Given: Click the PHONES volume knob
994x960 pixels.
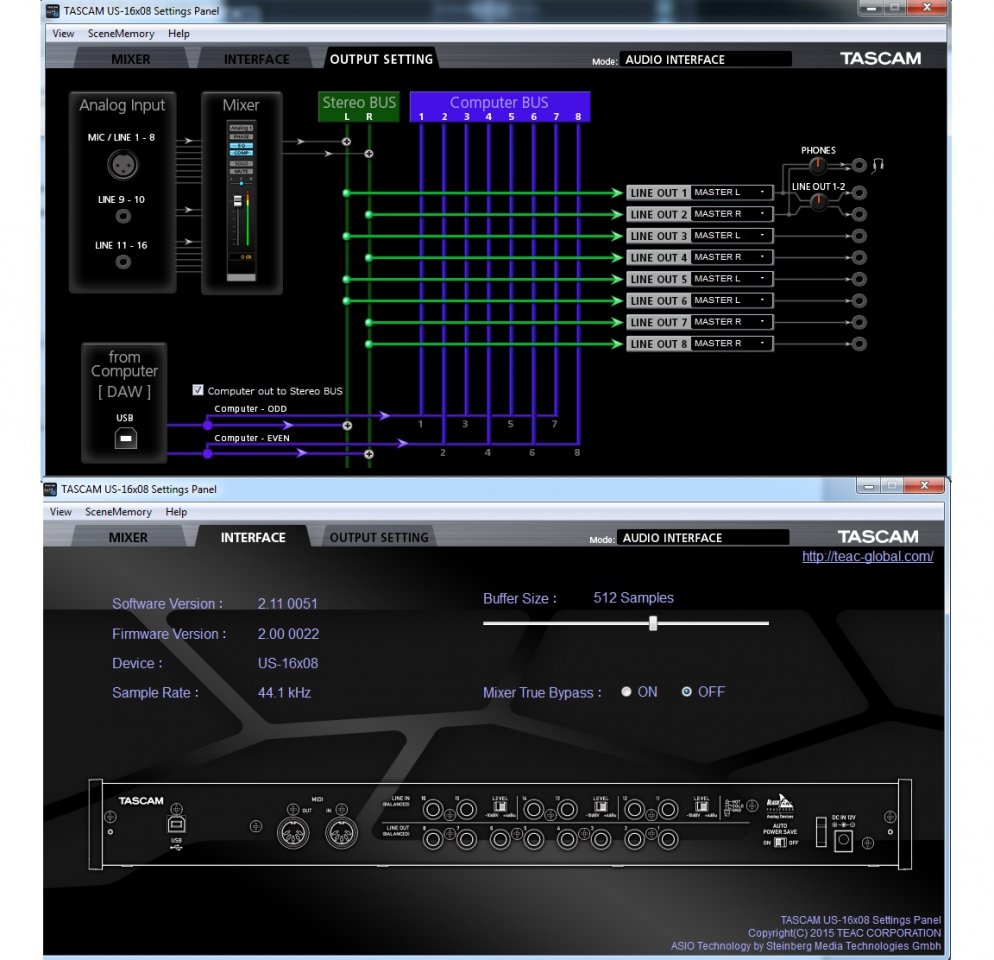Looking at the screenshot, I should click(x=818, y=165).
